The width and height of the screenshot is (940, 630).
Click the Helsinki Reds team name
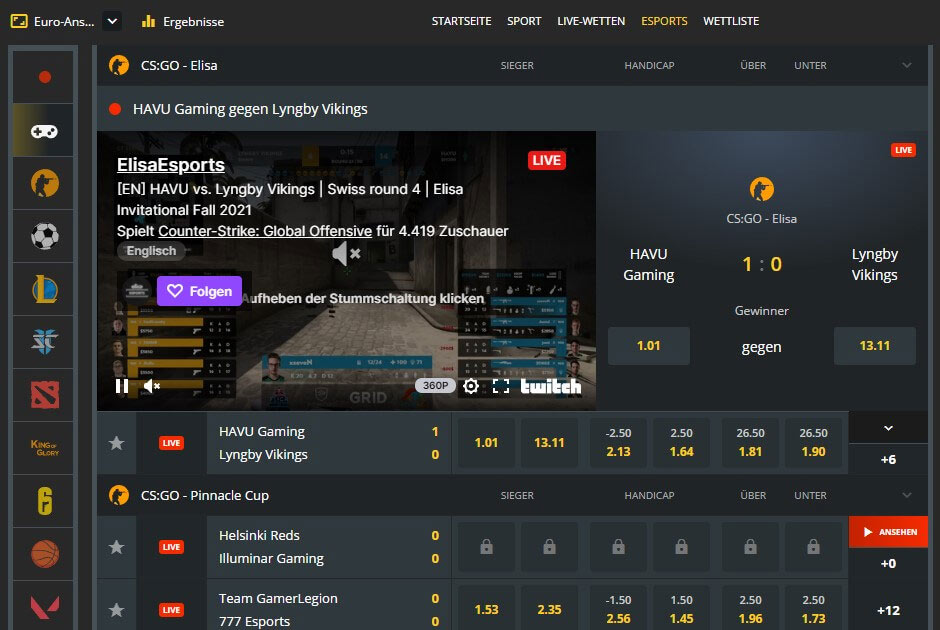tap(259, 535)
